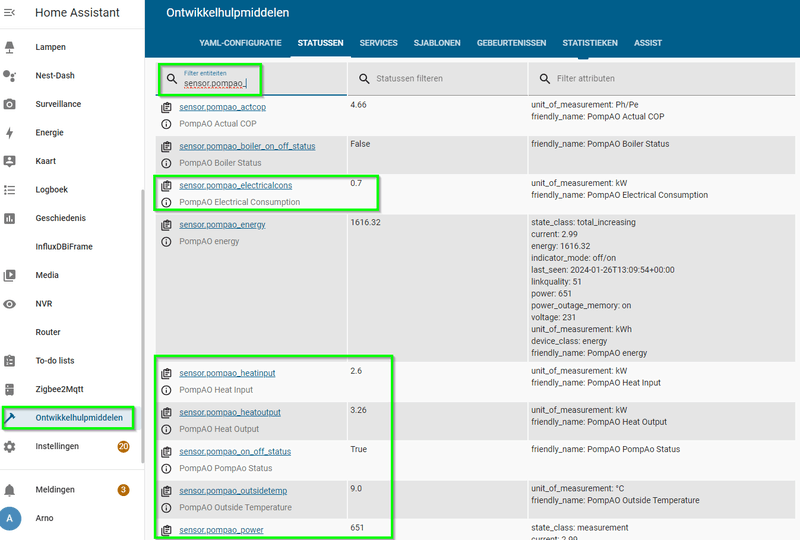Focus the Filter attributen field
Screen dimensions: 800x540
coord(662,79)
